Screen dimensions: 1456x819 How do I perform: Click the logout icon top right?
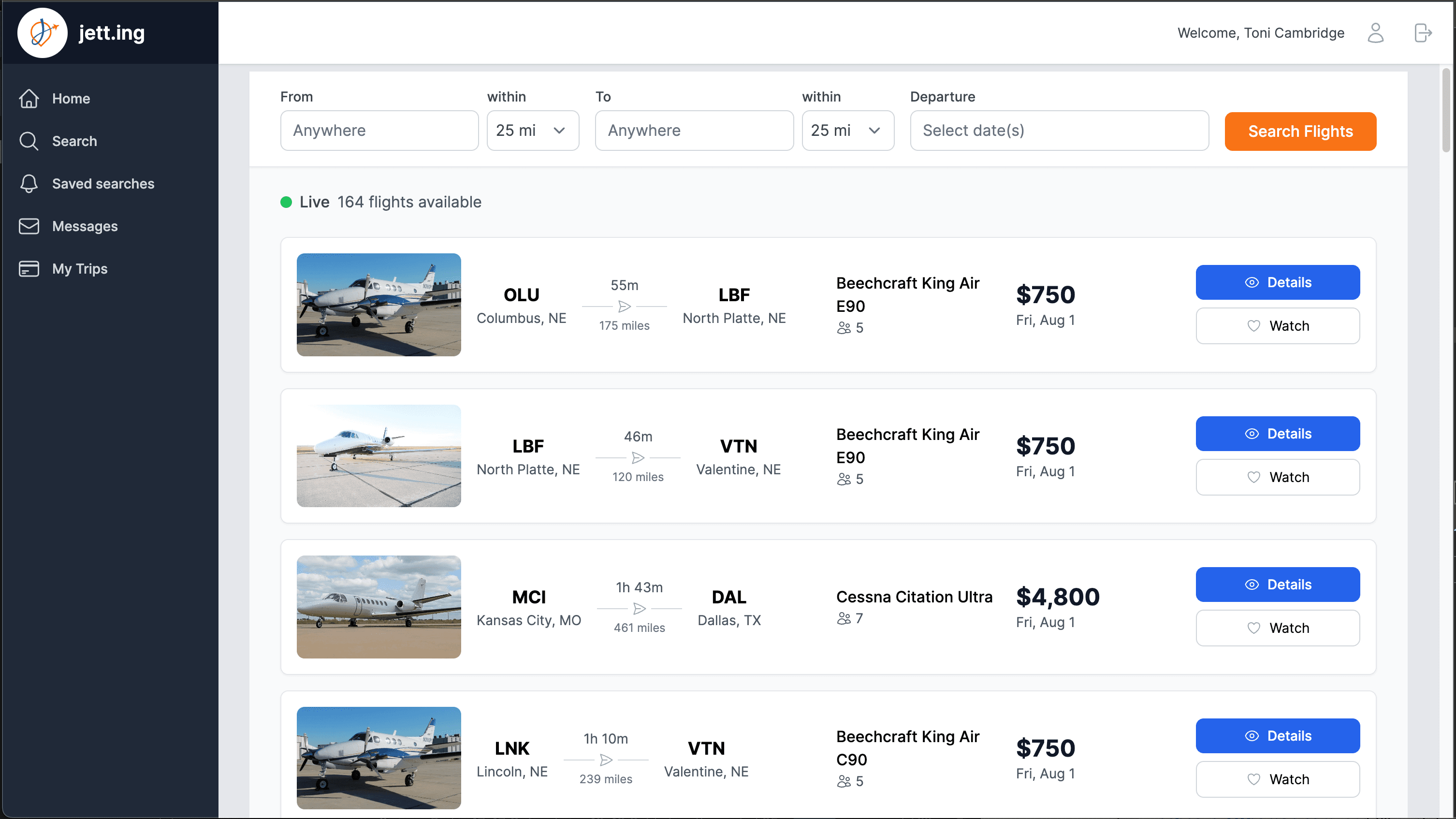[x=1423, y=33]
